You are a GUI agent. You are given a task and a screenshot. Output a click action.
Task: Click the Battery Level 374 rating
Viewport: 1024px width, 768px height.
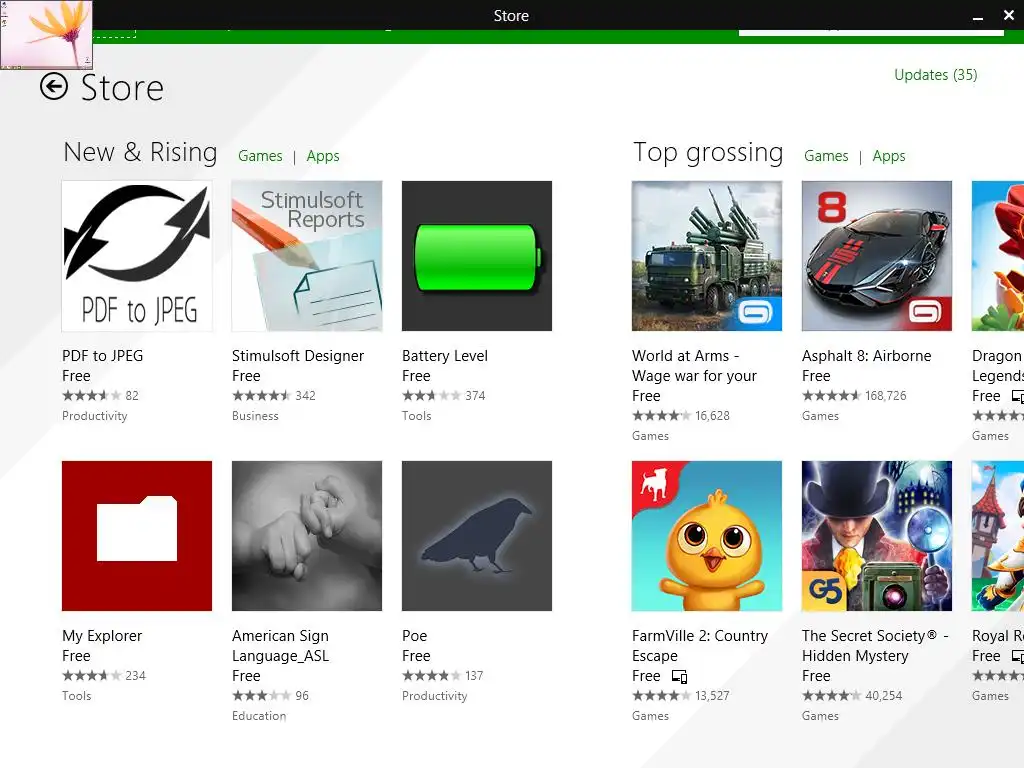(443, 396)
